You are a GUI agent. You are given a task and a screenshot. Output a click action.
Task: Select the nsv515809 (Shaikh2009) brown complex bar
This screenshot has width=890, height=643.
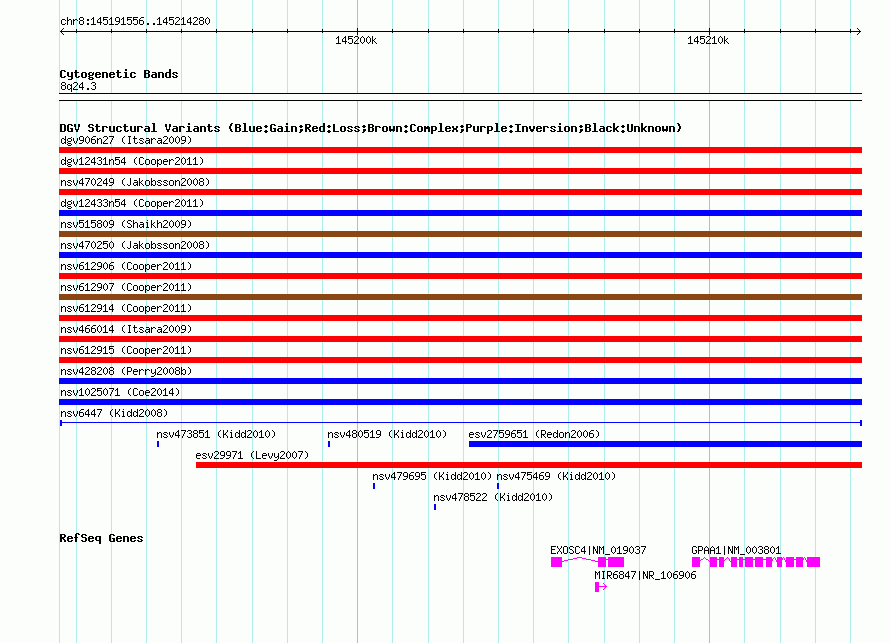[460, 234]
